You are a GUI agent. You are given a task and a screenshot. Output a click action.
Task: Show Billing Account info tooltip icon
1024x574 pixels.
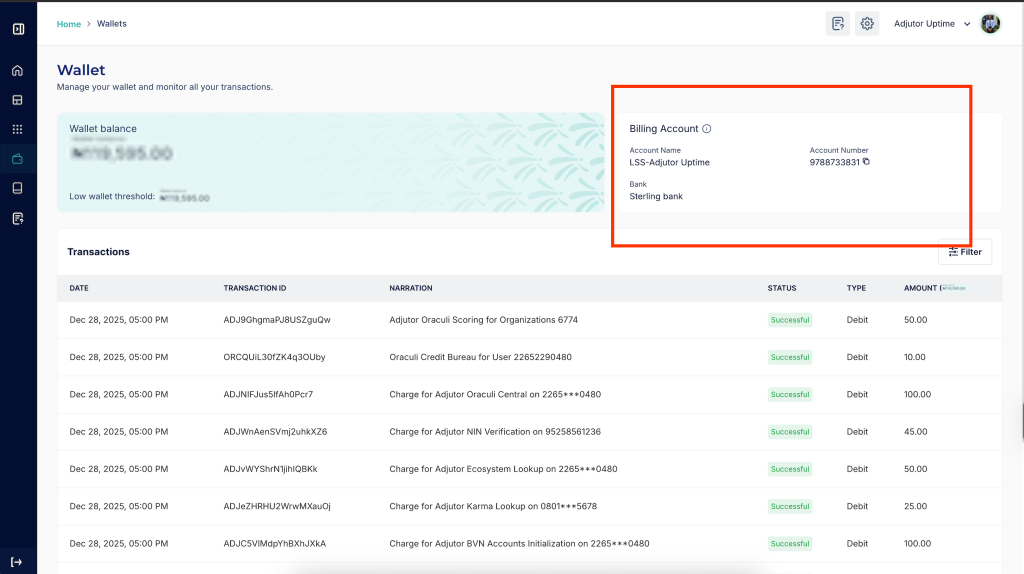tap(707, 129)
